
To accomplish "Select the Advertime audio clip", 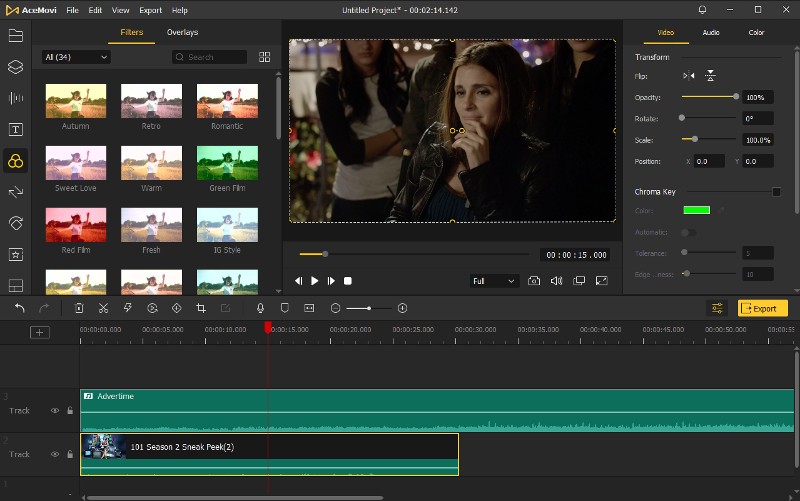I will click(x=437, y=411).
